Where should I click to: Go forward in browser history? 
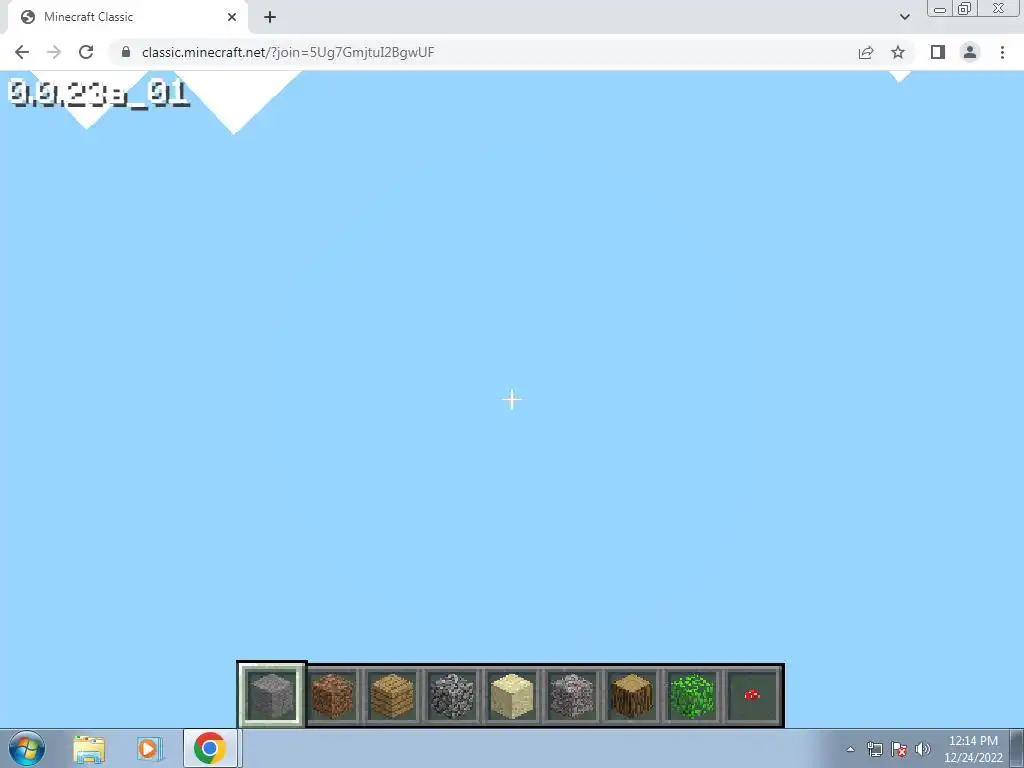pyautogui.click(x=54, y=52)
